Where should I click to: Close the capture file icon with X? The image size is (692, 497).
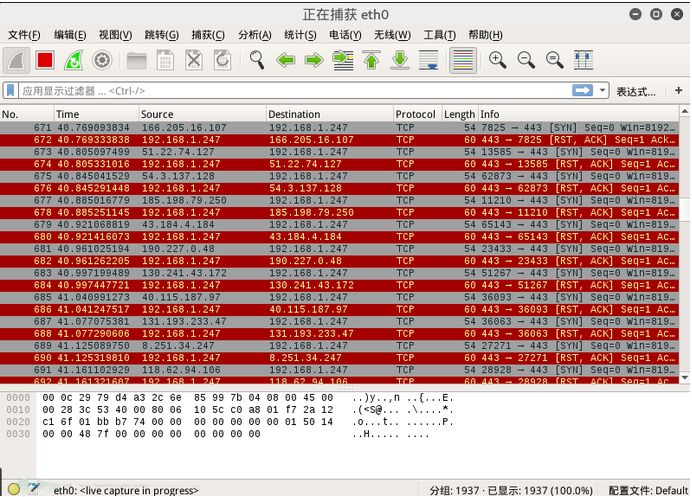[194, 60]
